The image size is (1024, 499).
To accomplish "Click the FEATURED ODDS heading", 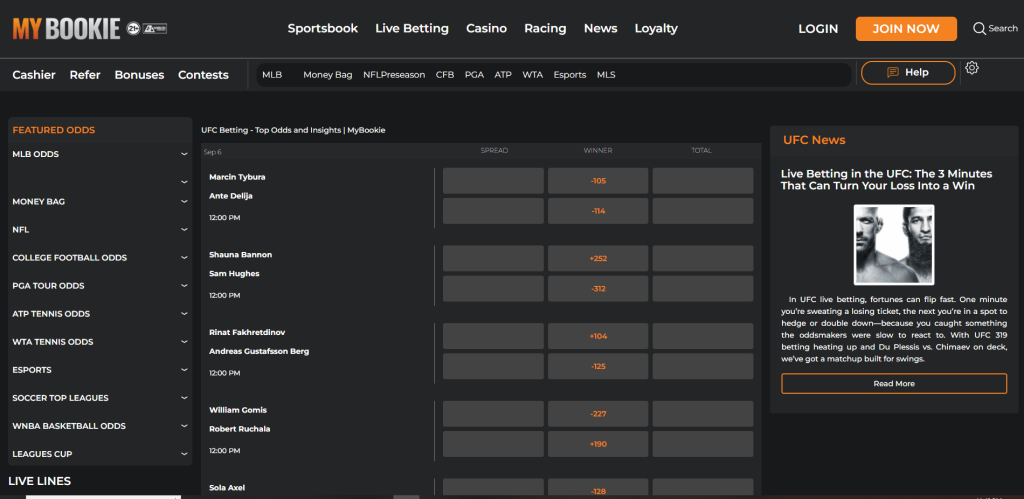I will (x=54, y=130).
